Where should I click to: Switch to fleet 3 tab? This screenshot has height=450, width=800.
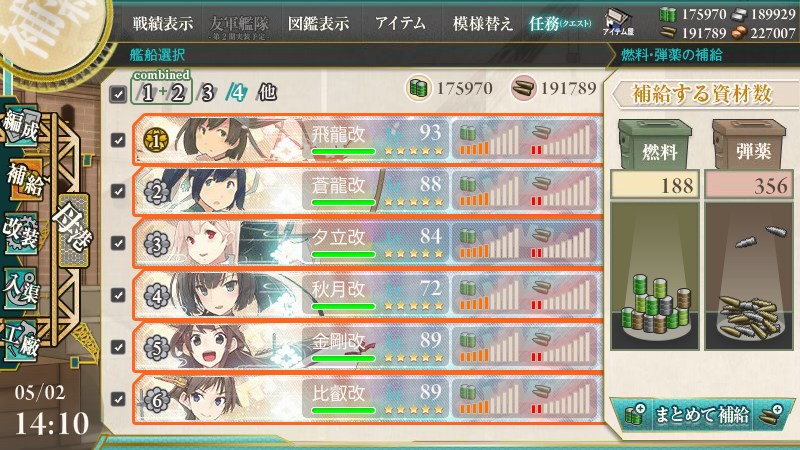pos(207,93)
